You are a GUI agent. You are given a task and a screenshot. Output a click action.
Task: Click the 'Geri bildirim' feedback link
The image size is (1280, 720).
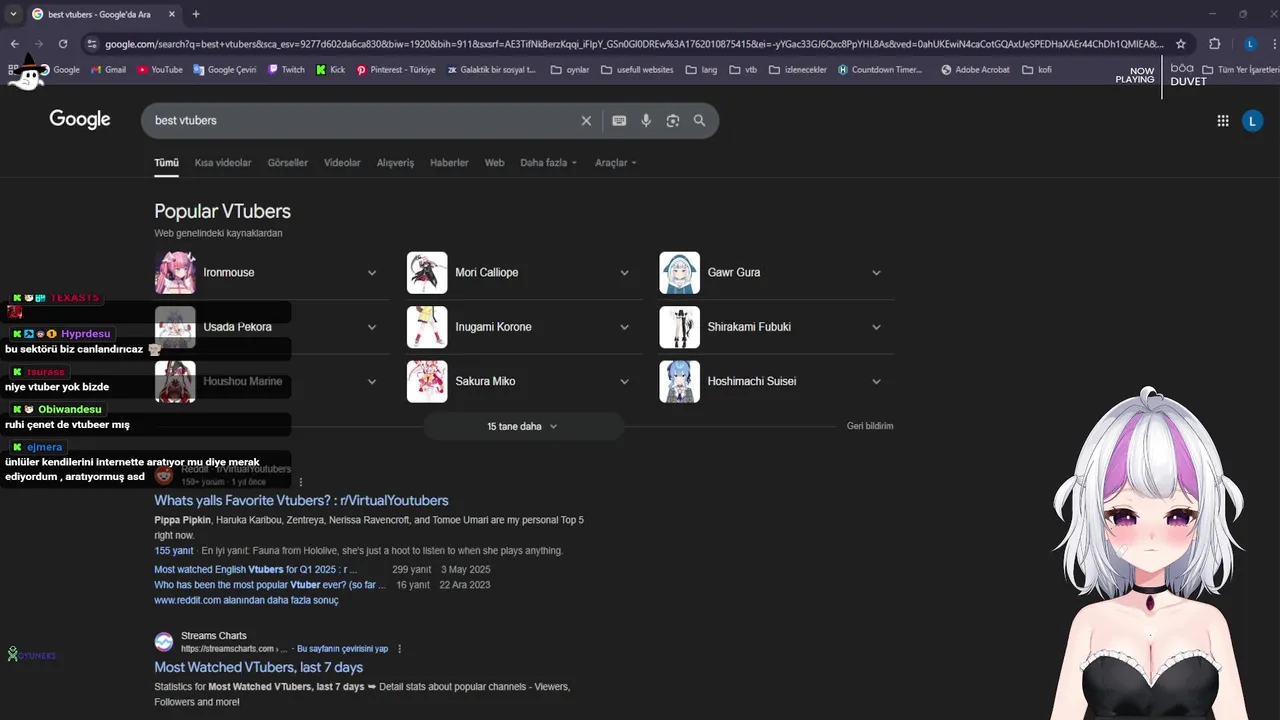point(870,426)
